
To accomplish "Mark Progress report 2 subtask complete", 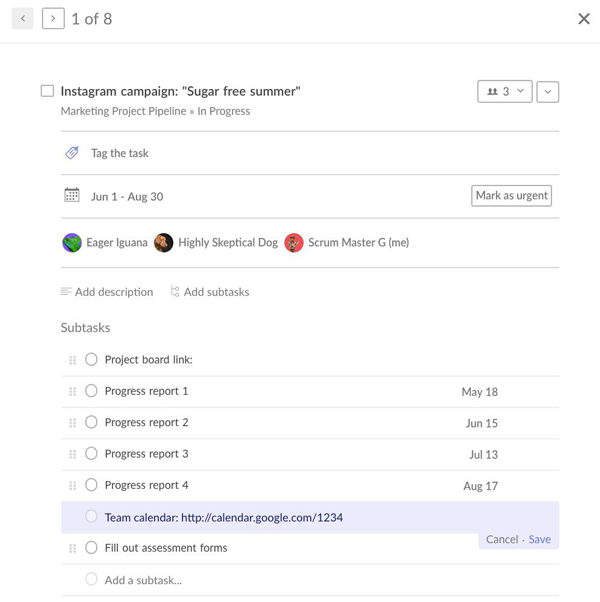I will pos(91,423).
